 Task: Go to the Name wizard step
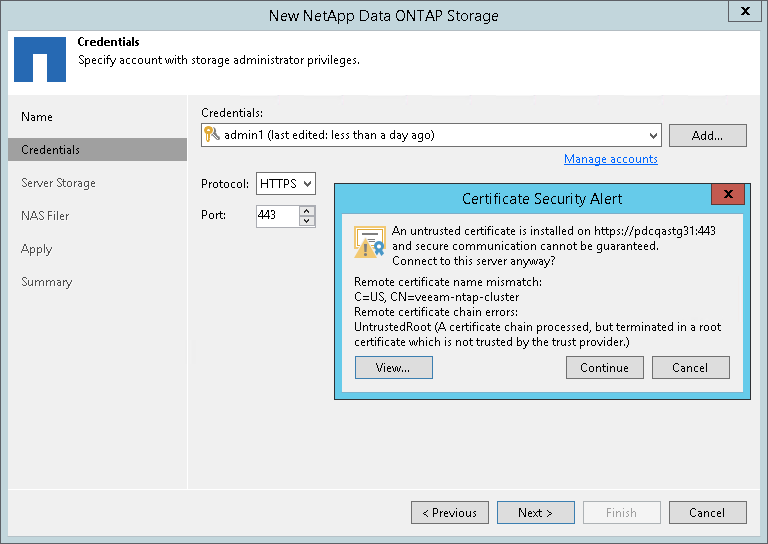(37, 117)
